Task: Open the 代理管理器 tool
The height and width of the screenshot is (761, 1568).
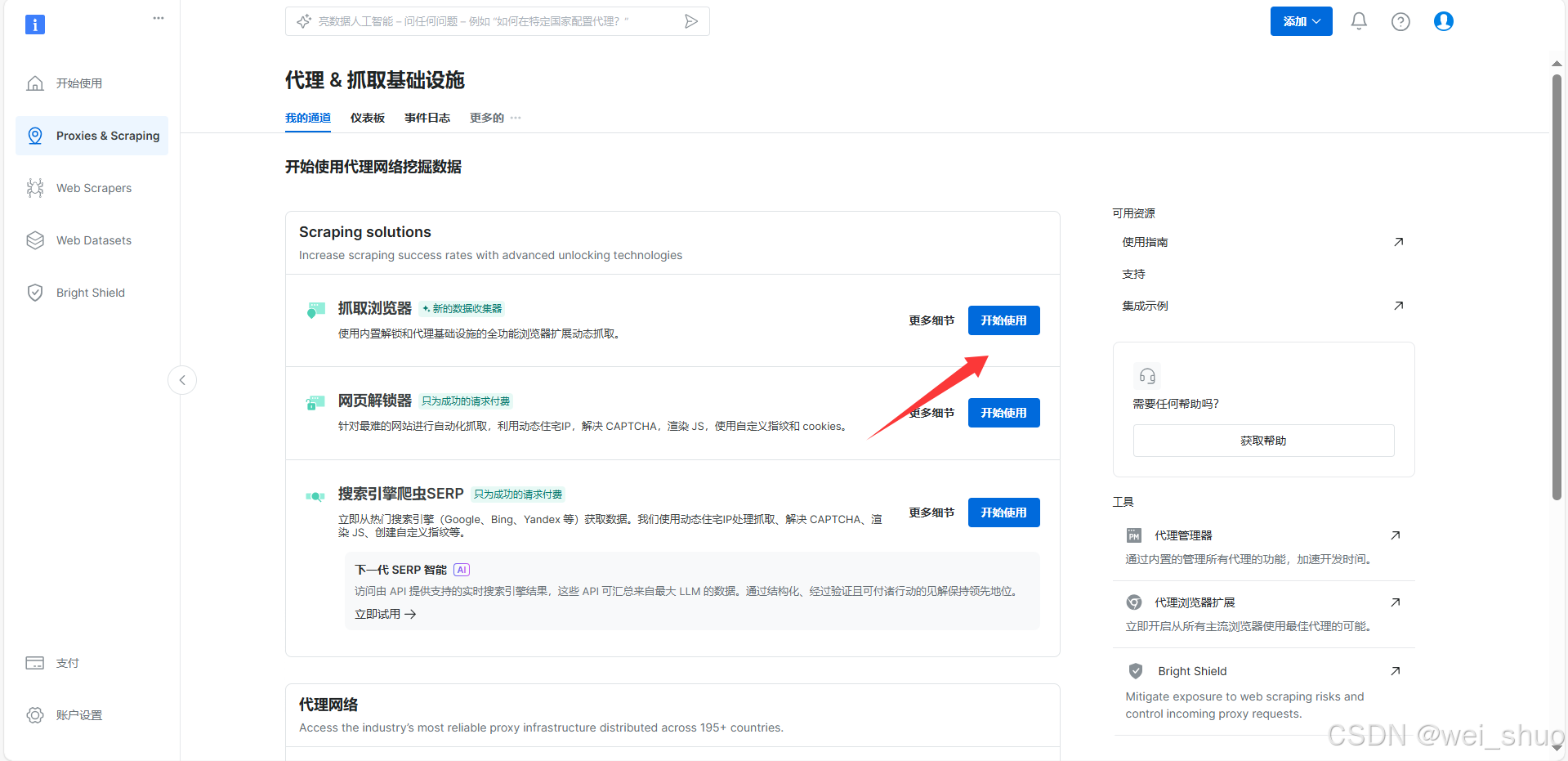Action: [1185, 535]
